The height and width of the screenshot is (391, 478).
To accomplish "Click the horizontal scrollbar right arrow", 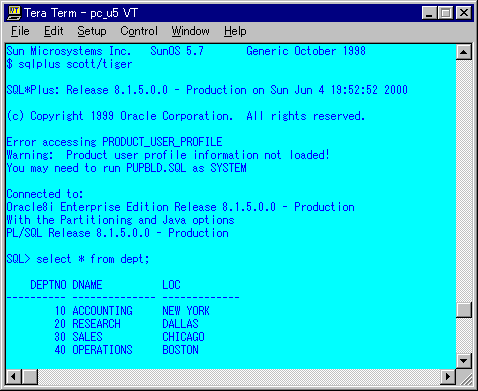I will (448, 377).
